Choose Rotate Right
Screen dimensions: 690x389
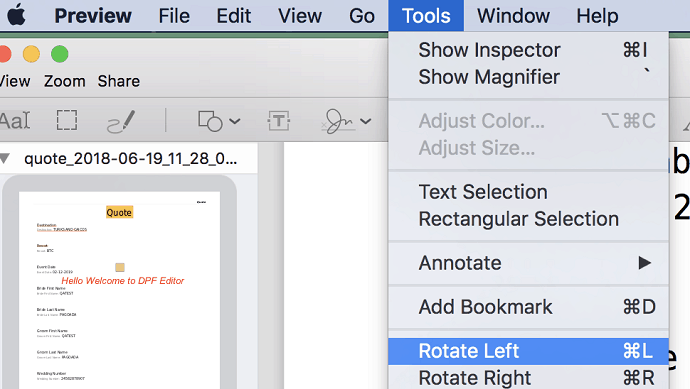click(529, 378)
